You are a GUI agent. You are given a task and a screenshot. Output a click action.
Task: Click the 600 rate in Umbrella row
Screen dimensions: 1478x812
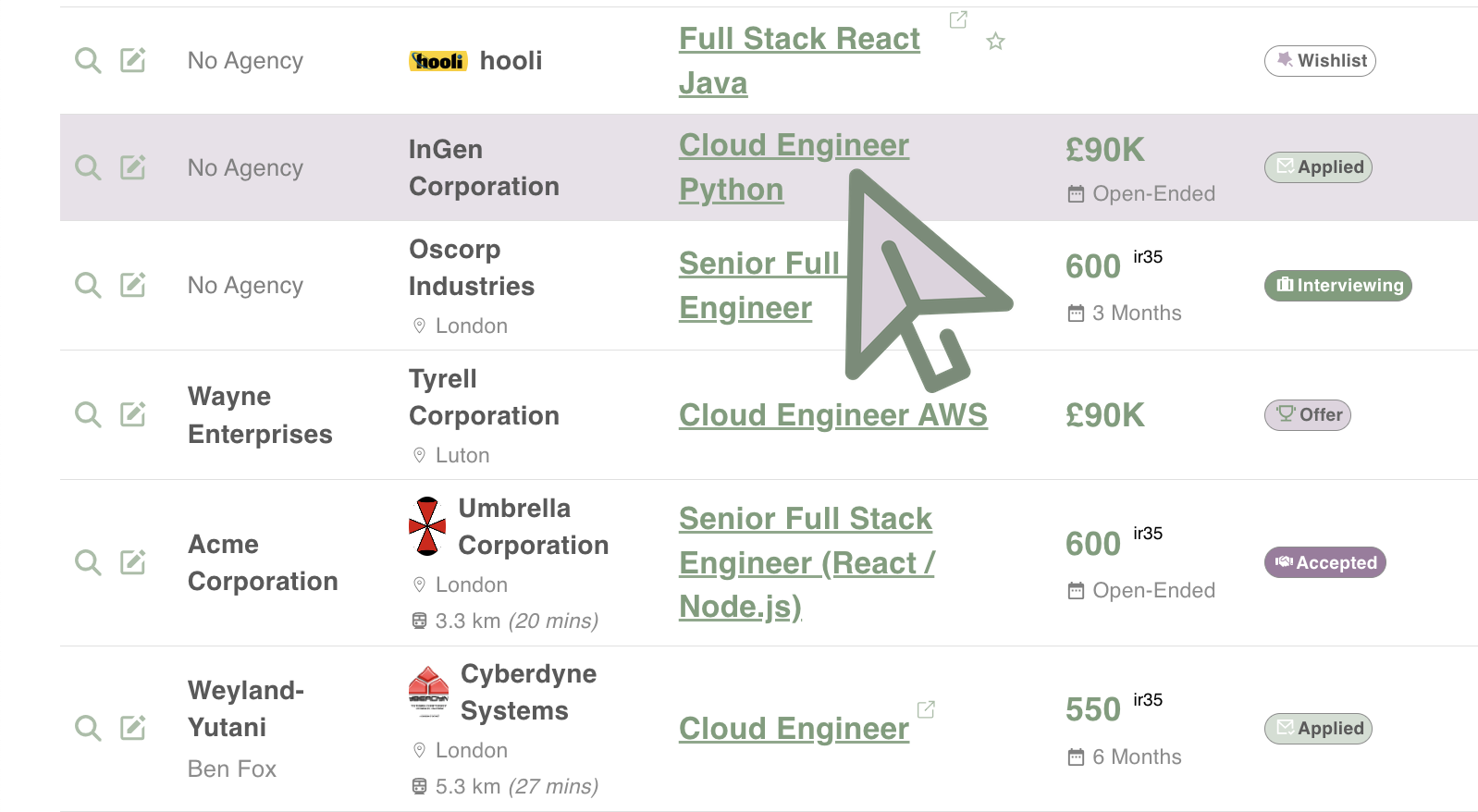(1093, 544)
